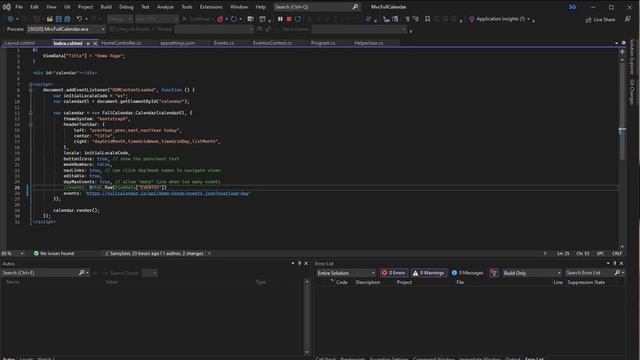Click the Save icon in toolbar
The width and height of the screenshot is (640, 360).
[x=59, y=19]
